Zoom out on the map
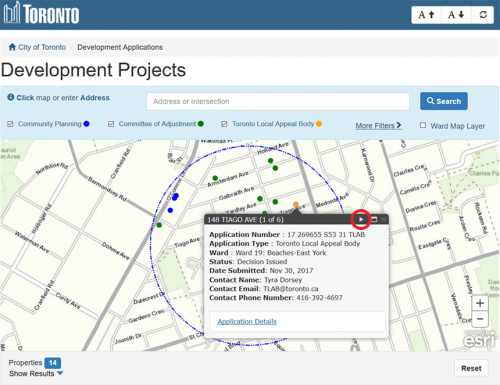Image resolution: width=500 pixels, height=385 pixels. [x=480, y=319]
